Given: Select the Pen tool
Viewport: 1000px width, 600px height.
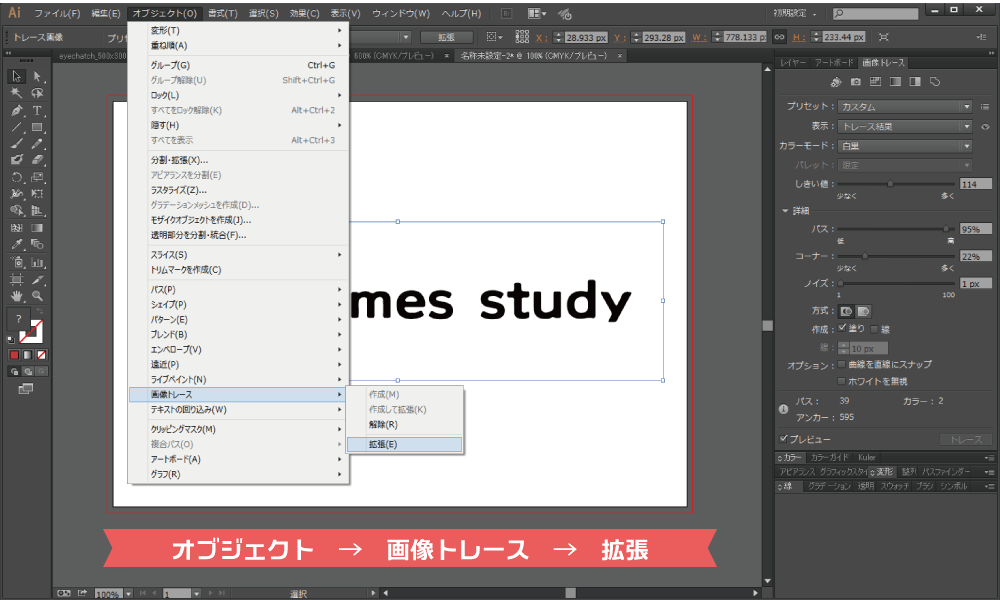Looking at the screenshot, I should [x=17, y=110].
